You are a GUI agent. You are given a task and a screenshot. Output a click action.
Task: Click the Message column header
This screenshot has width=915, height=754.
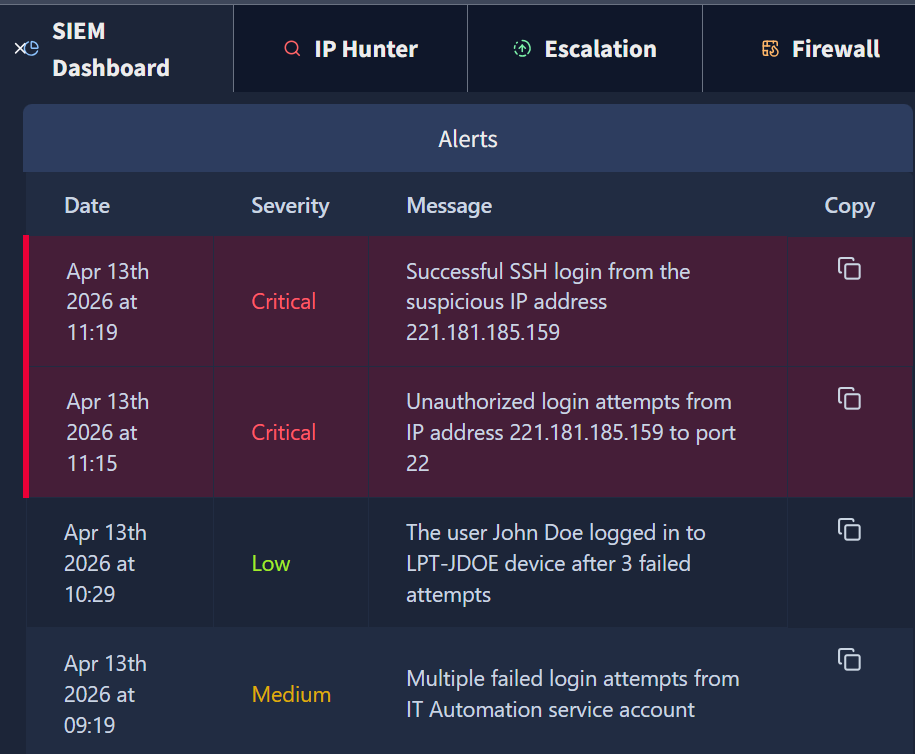(449, 205)
